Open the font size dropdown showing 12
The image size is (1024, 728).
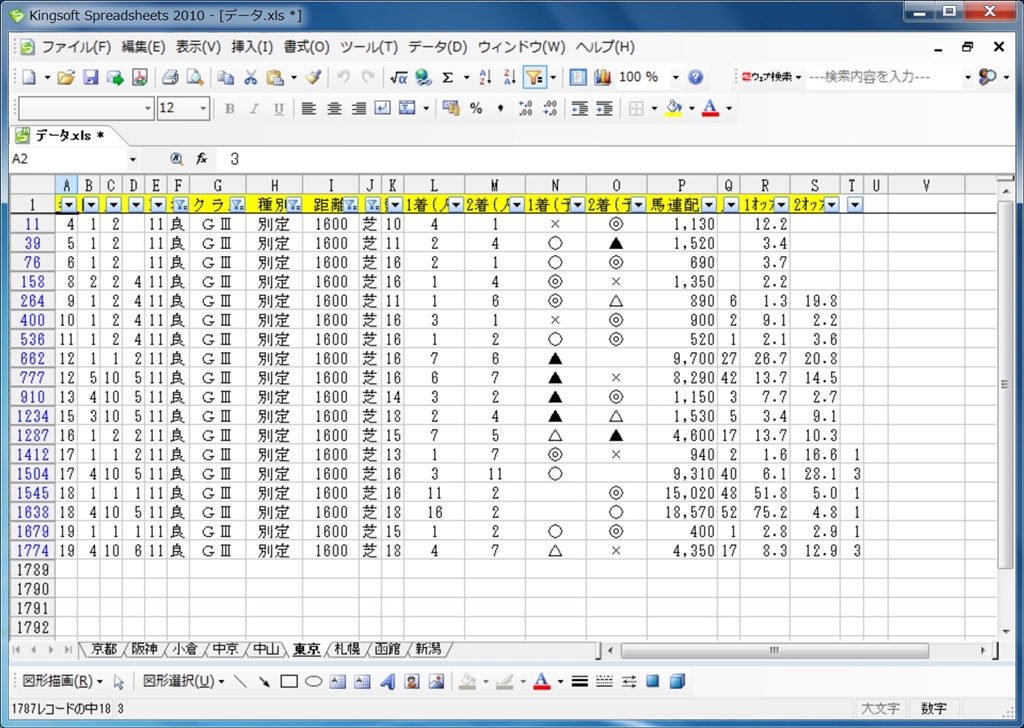204,108
